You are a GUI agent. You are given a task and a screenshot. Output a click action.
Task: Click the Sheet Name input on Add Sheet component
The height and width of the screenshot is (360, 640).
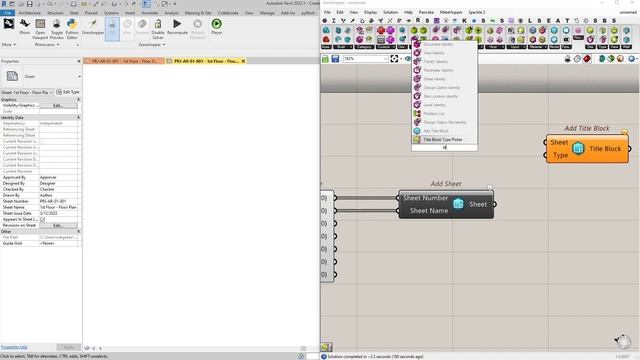coord(429,211)
